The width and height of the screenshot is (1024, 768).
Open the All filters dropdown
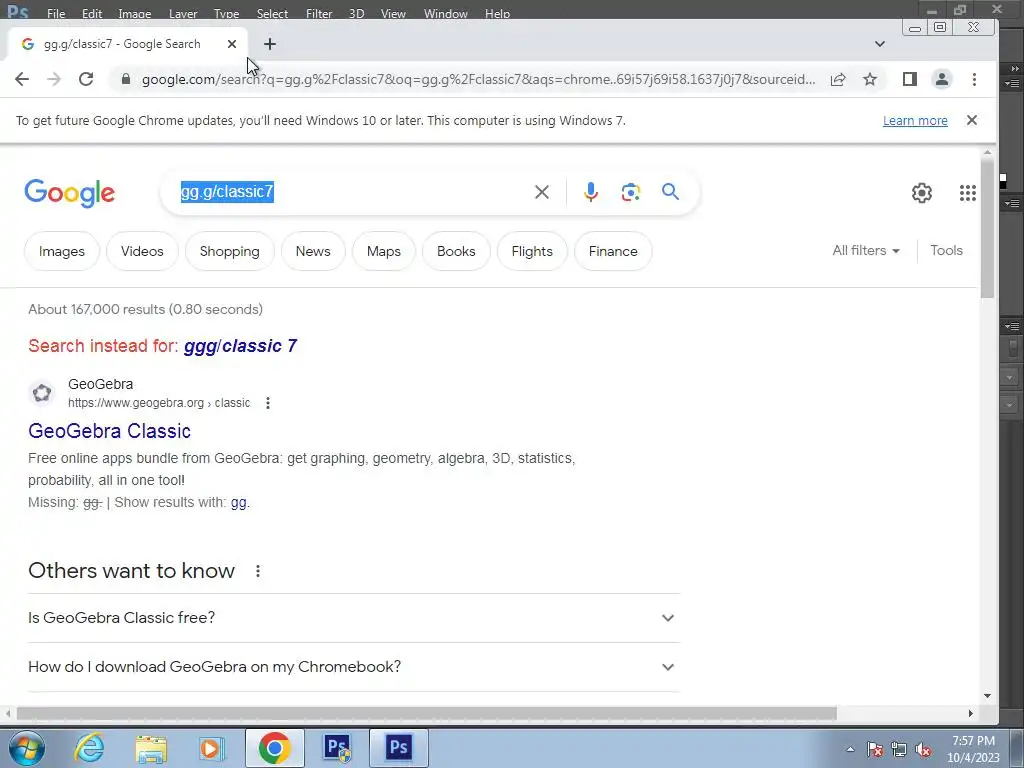tap(866, 251)
